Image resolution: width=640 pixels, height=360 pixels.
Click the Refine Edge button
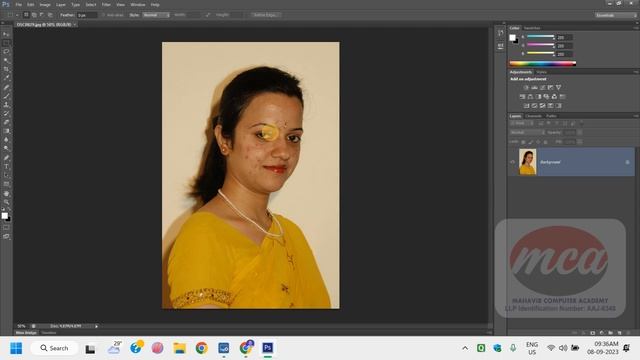click(x=265, y=15)
